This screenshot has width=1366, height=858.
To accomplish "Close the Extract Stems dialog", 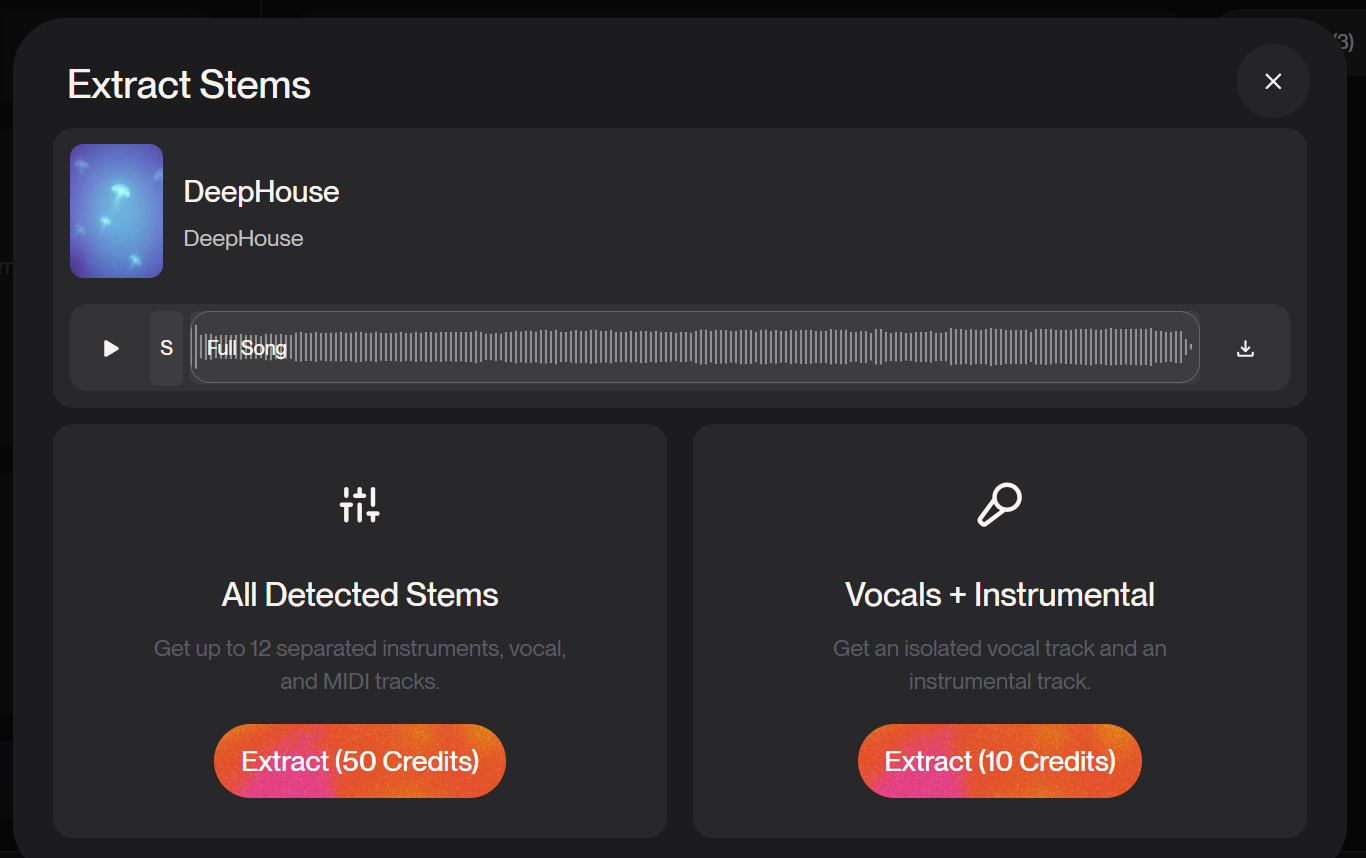I will [x=1273, y=82].
